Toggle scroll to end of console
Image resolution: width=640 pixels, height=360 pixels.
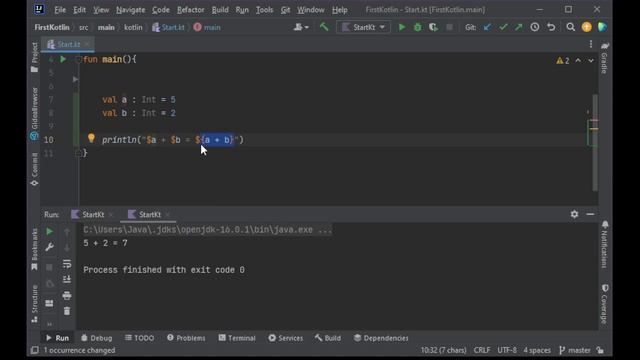coord(67,280)
